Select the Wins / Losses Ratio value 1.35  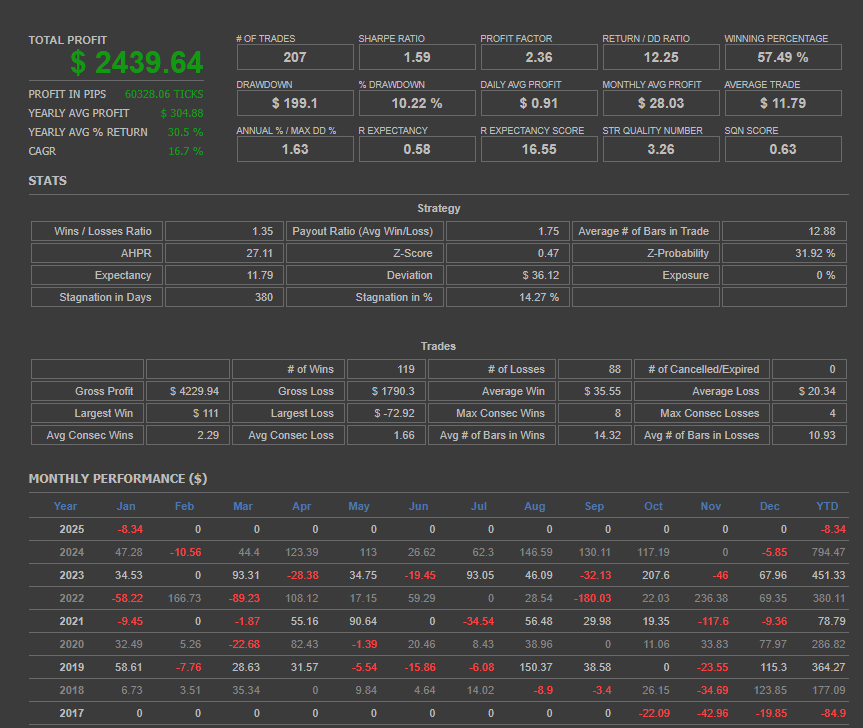tap(263, 231)
